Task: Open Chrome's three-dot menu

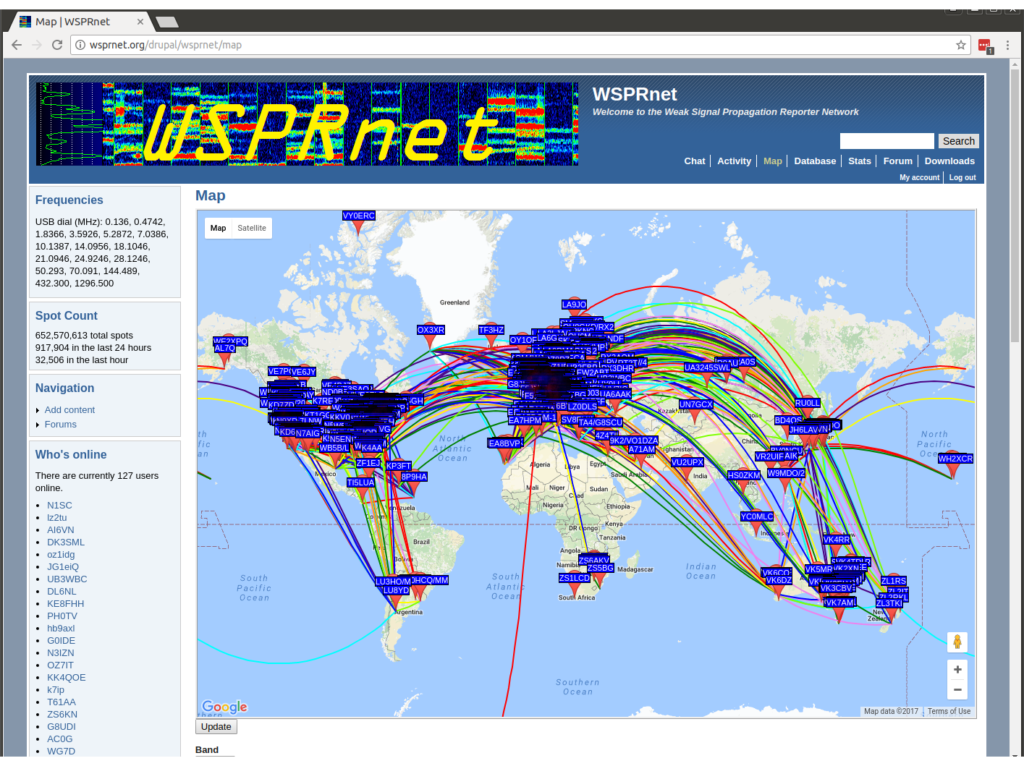Action: (1008, 45)
